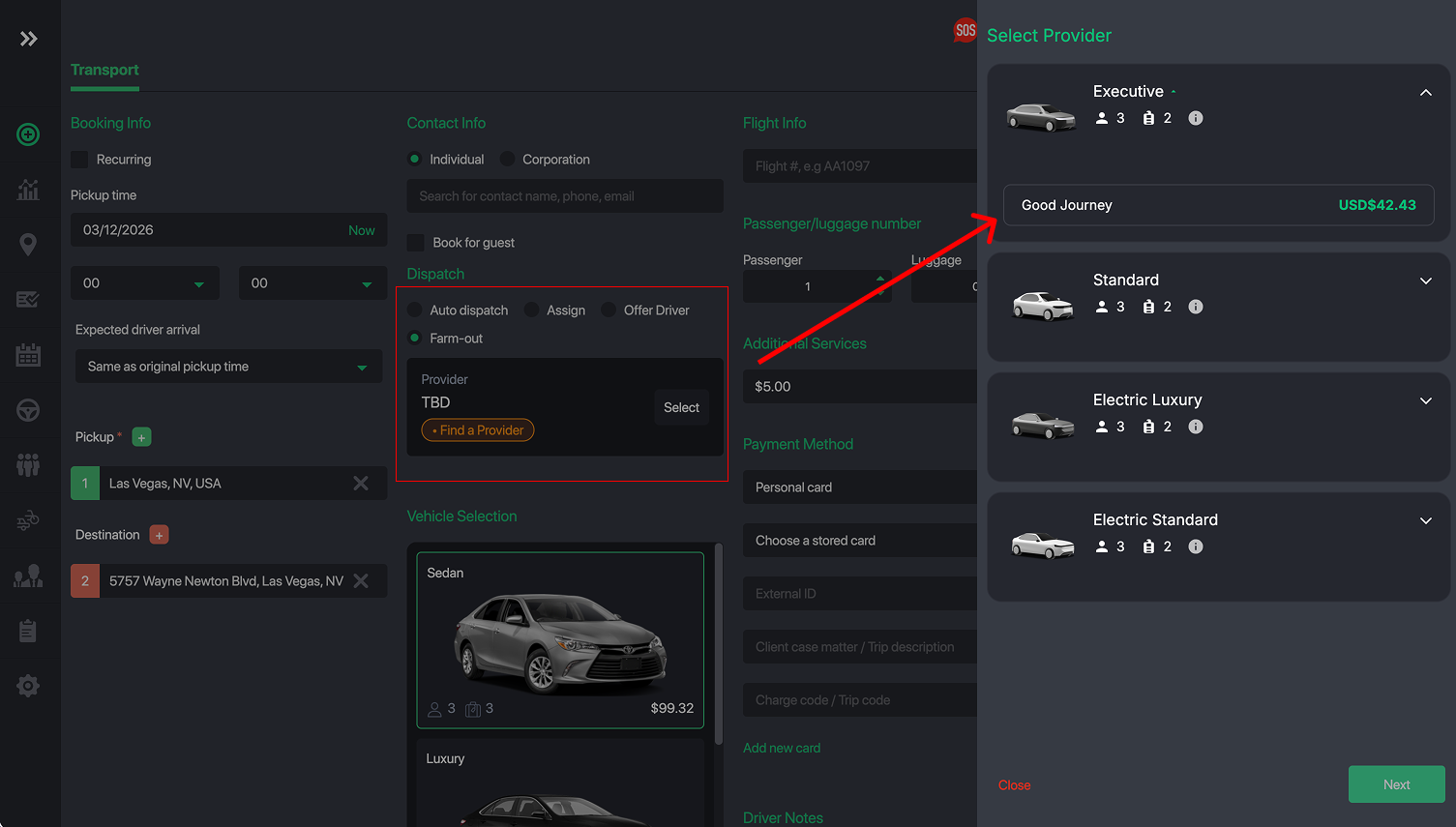The image size is (1456, 827).
Task: Click the Add new card link
Action: 782,748
